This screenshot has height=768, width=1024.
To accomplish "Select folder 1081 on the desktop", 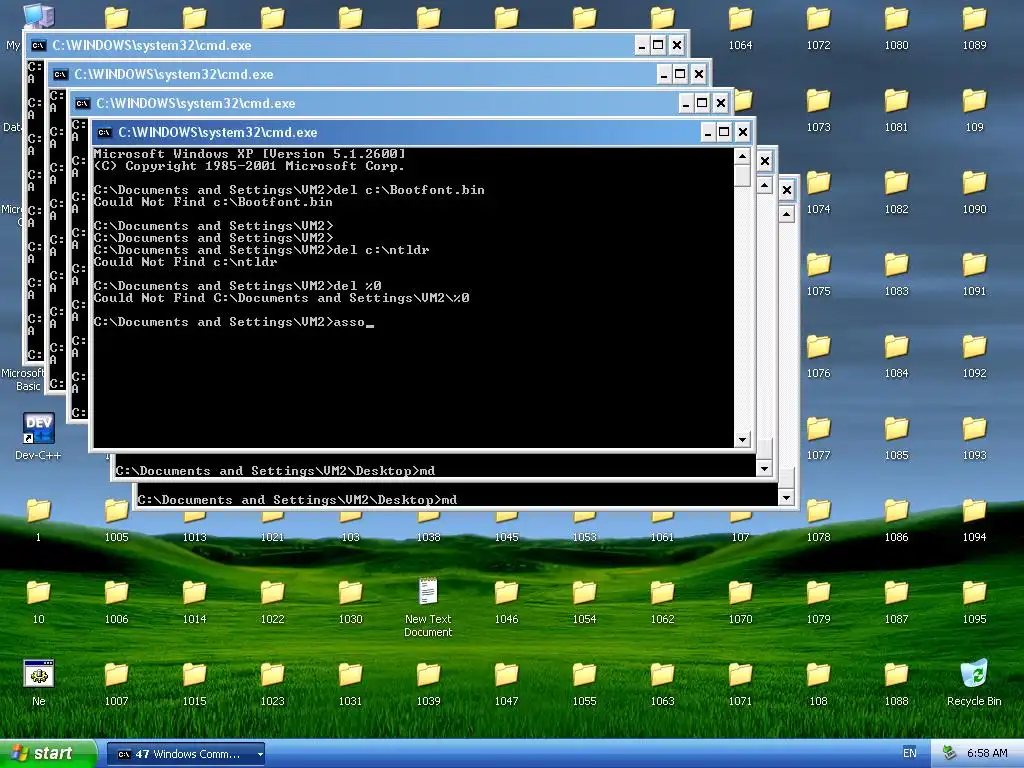I will [x=896, y=101].
